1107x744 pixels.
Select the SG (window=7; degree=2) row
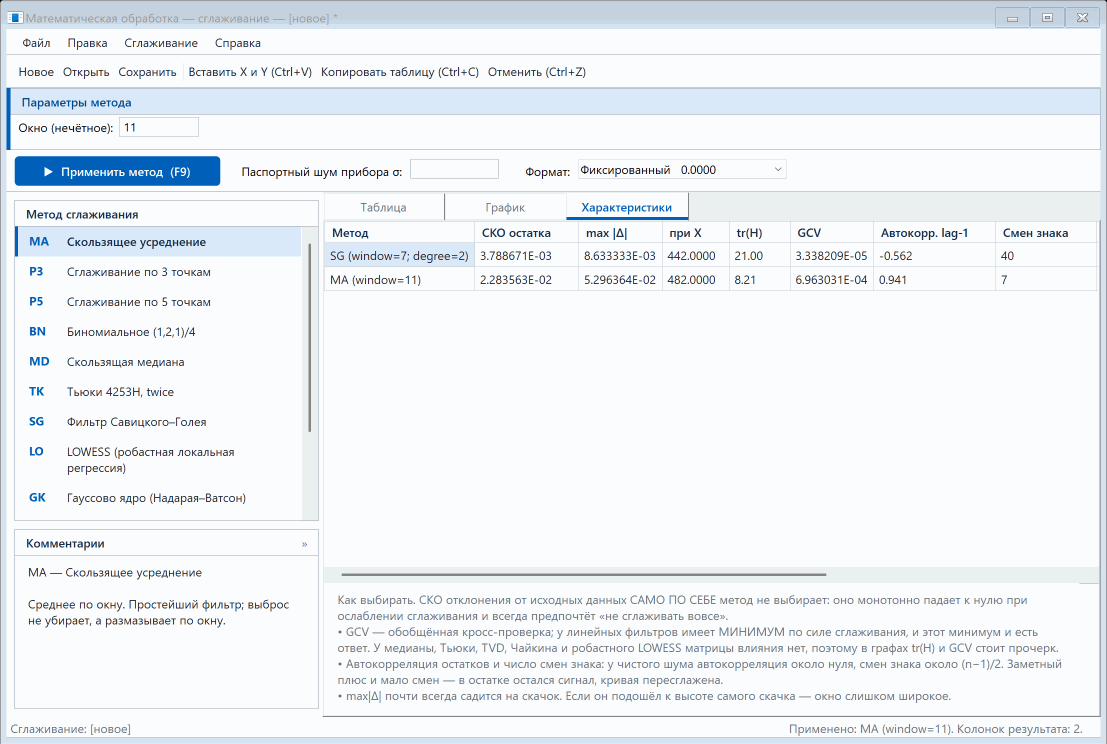[710, 256]
